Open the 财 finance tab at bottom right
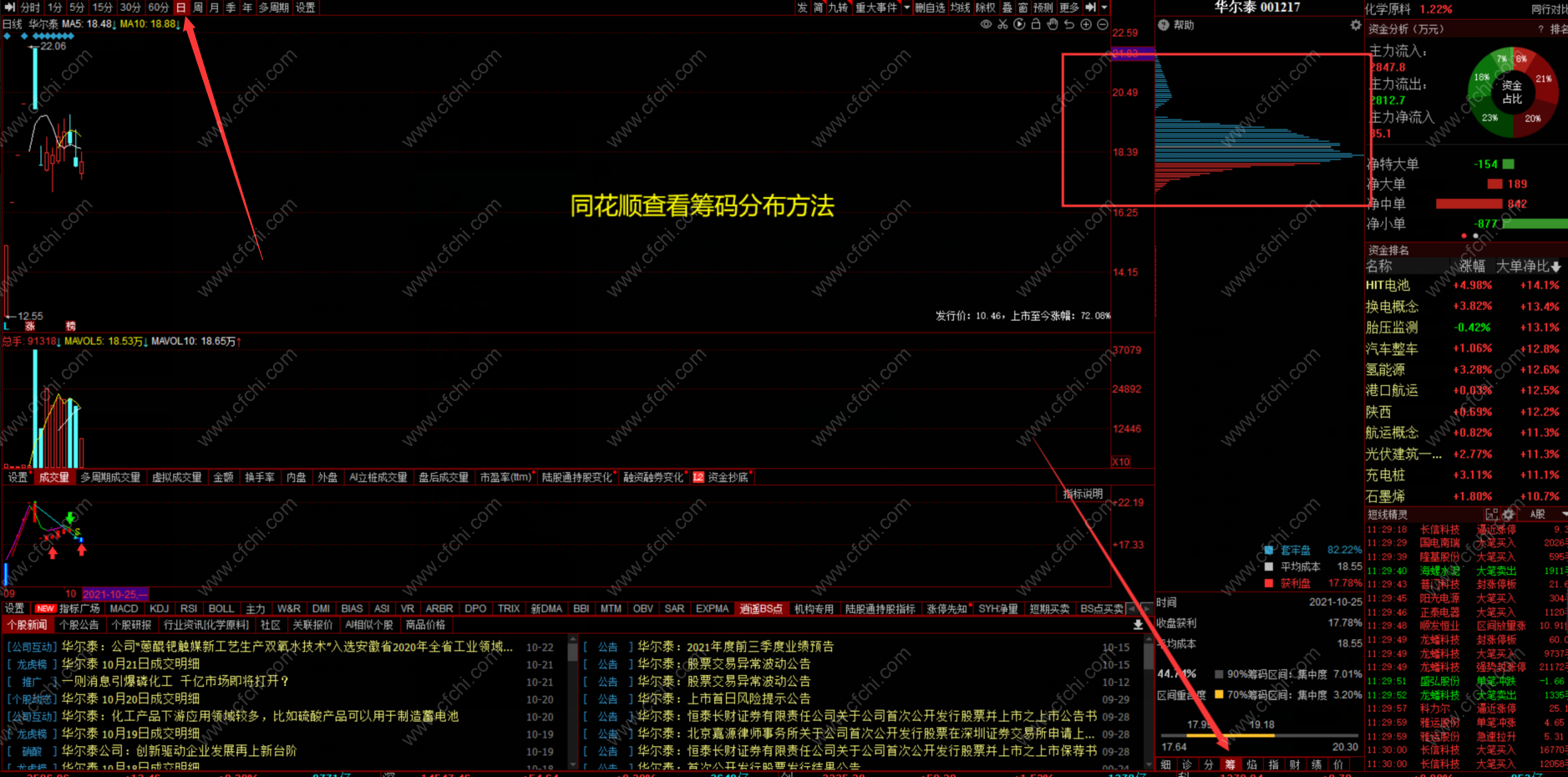 click(x=1294, y=764)
